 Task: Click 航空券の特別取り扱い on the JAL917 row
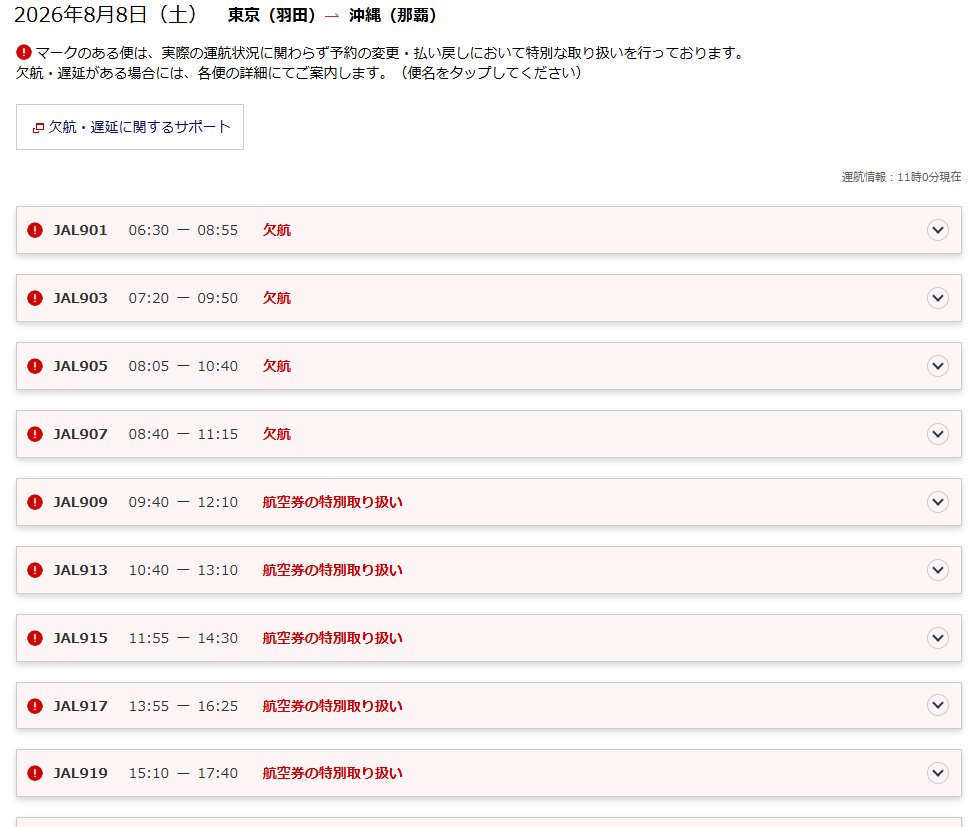[332, 706]
